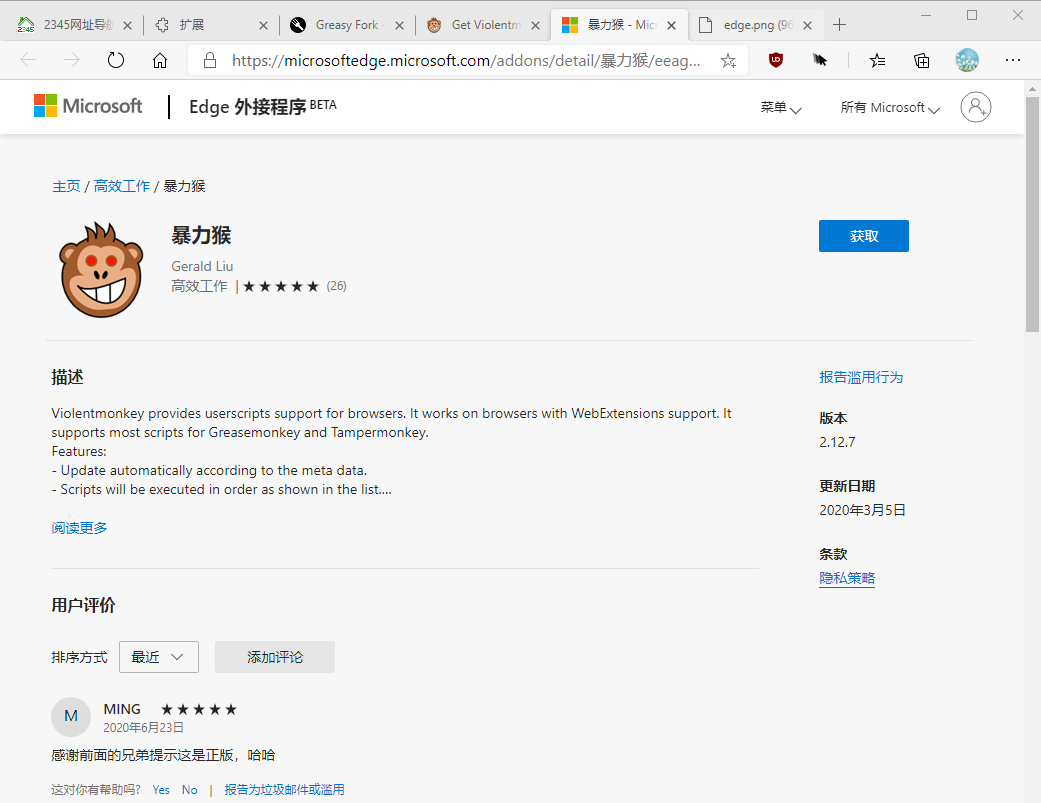Click the address bar URL field
The height and width of the screenshot is (803, 1041).
pos(465,60)
